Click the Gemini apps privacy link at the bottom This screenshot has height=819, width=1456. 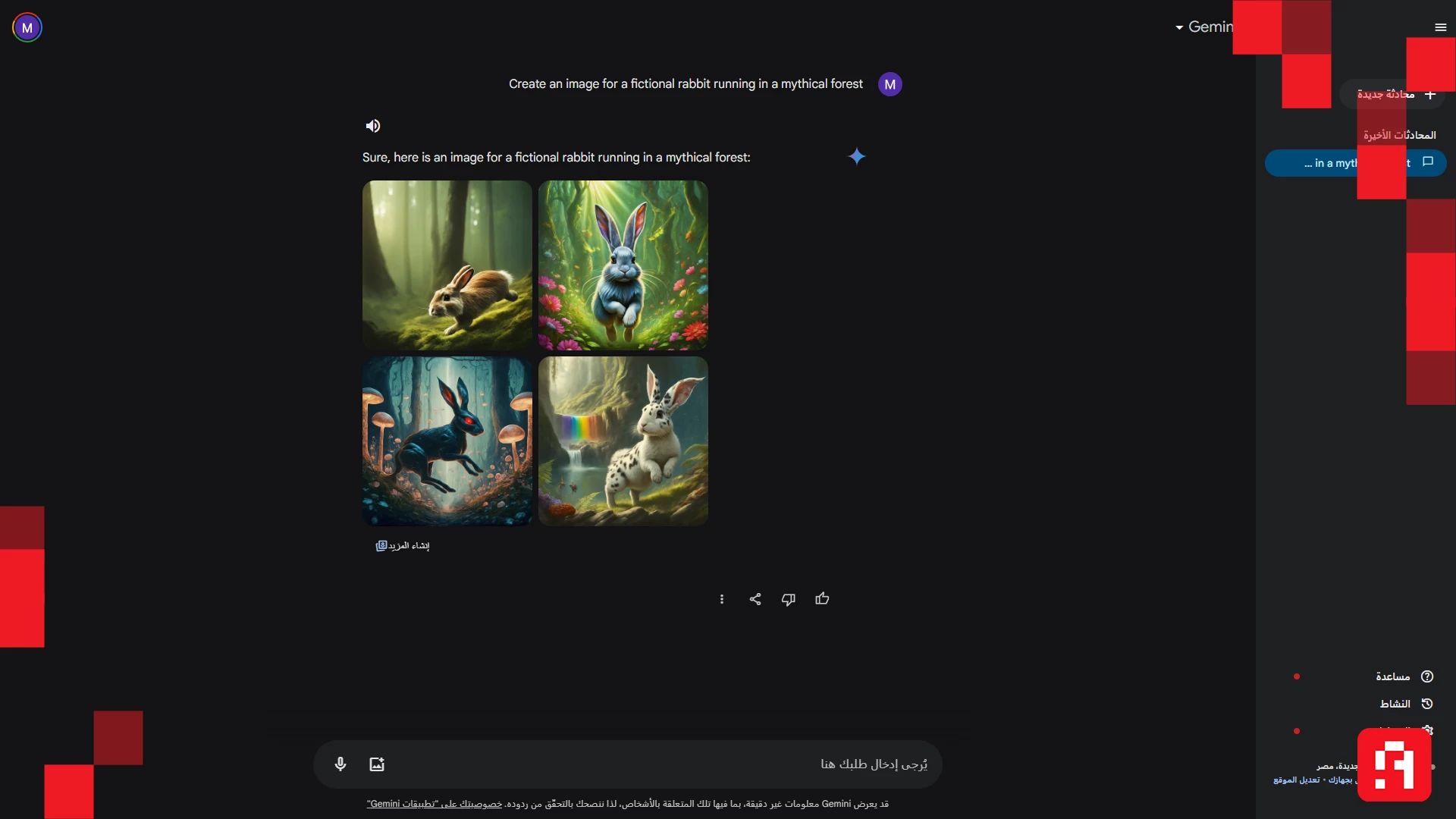(x=435, y=804)
